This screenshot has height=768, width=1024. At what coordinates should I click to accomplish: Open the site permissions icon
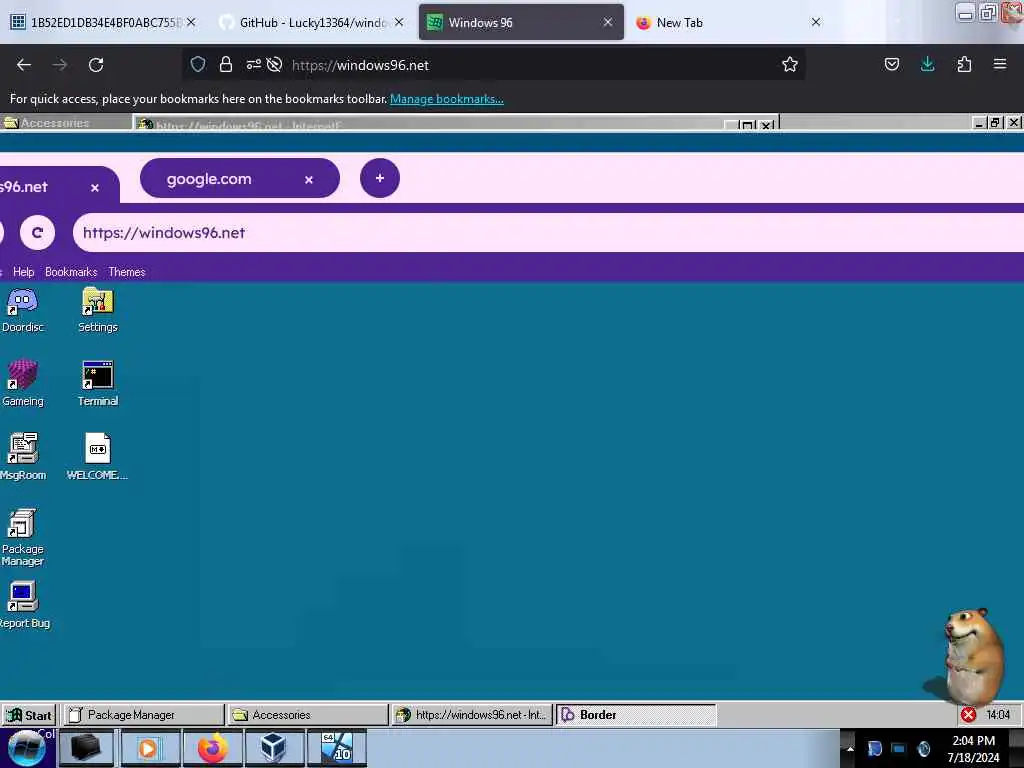(253, 64)
